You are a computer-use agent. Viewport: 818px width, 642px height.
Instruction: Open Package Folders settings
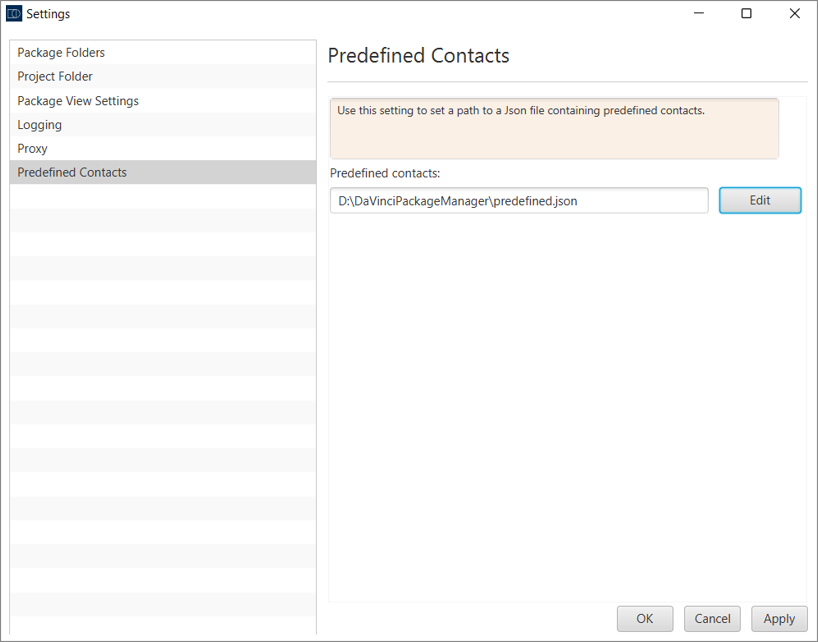coord(163,53)
